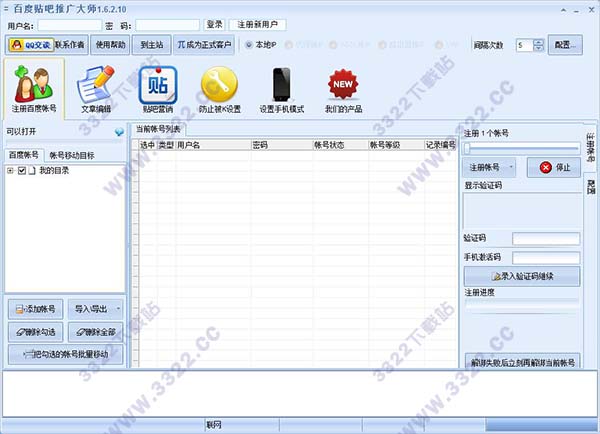This screenshot has height=434, width=600.
Task: Select the 本地IP radio button
Action: click(249, 45)
